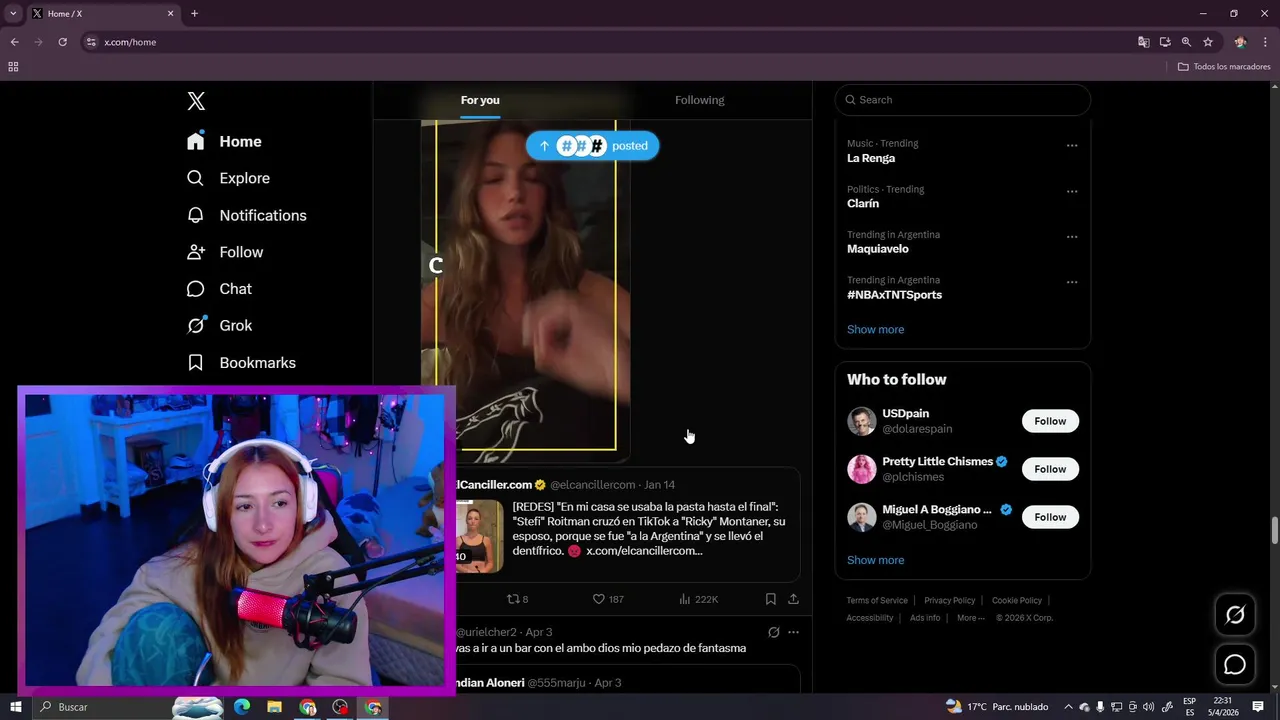Open Privacy Policy link
Viewport: 1280px width, 720px height.
pyautogui.click(x=949, y=601)
